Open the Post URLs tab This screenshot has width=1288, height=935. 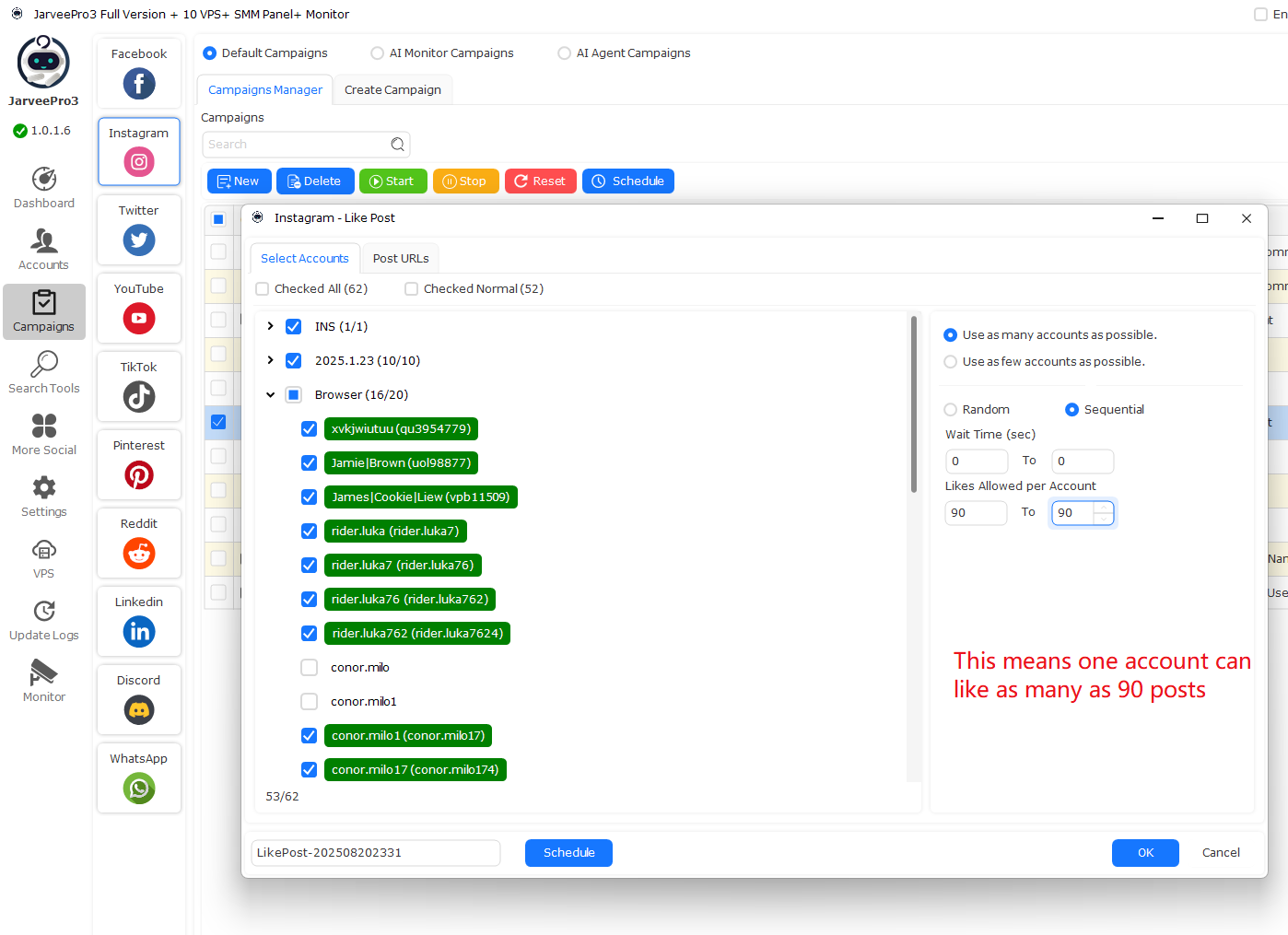pyautogui.click(x=401, y=259)
